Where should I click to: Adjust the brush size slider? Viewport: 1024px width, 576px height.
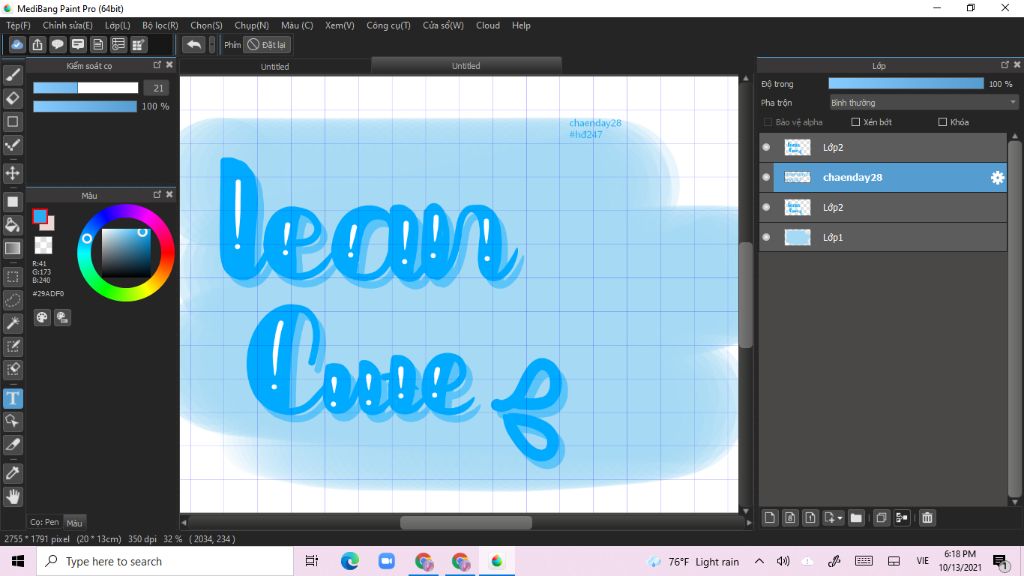coord(86,88)
